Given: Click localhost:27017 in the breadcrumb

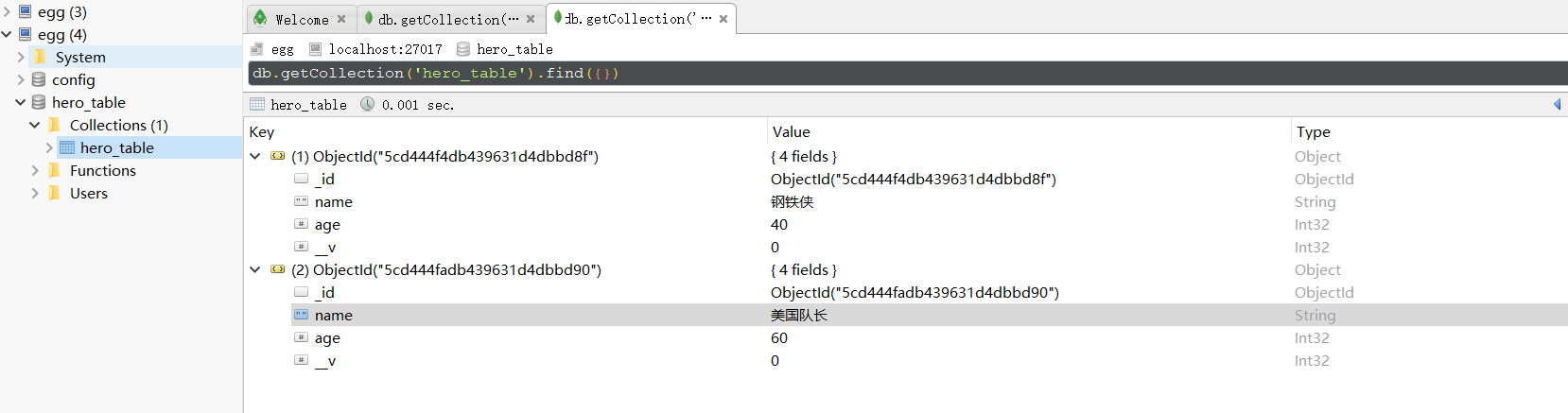Looking at the screenshot, I should tap(386, 49).
